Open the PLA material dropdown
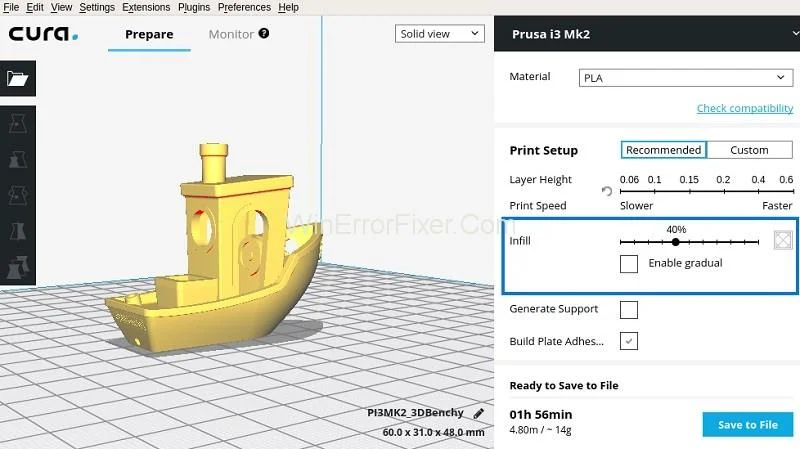The width and height of the screenshot is (800, 449). 686,78
